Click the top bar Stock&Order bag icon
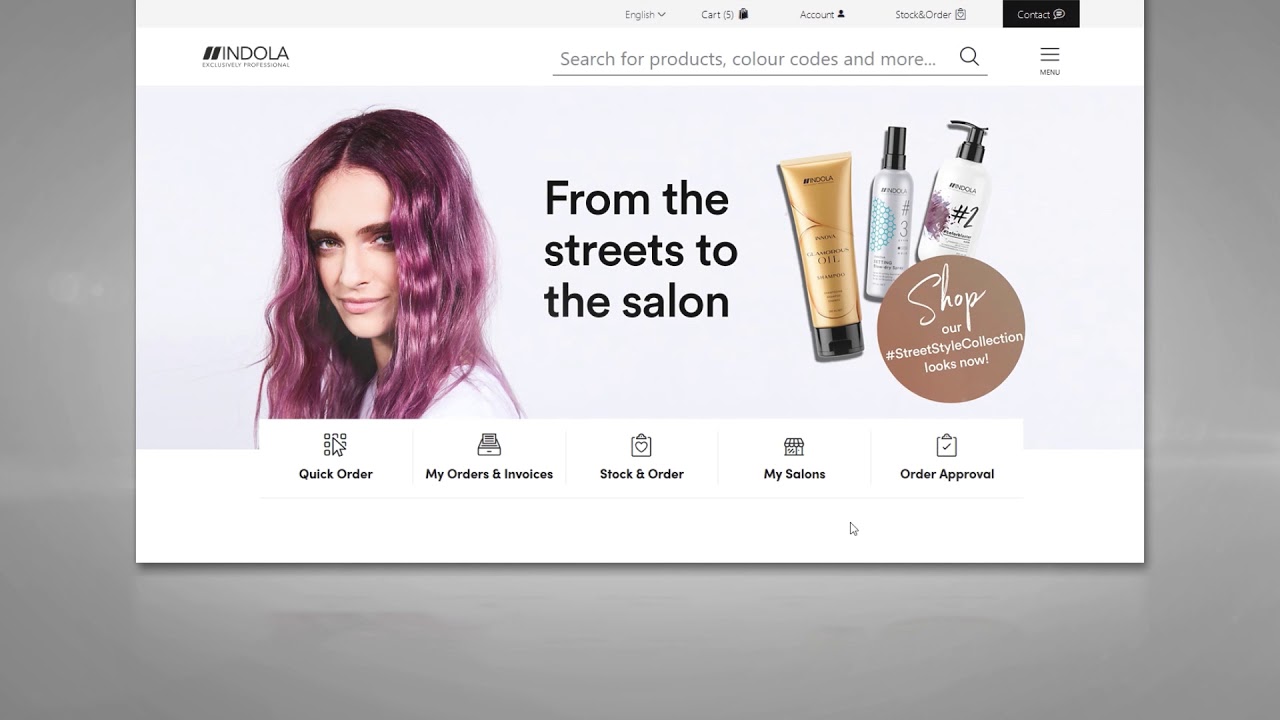Screen dimensions: 1280x720 tap(961, 14)
